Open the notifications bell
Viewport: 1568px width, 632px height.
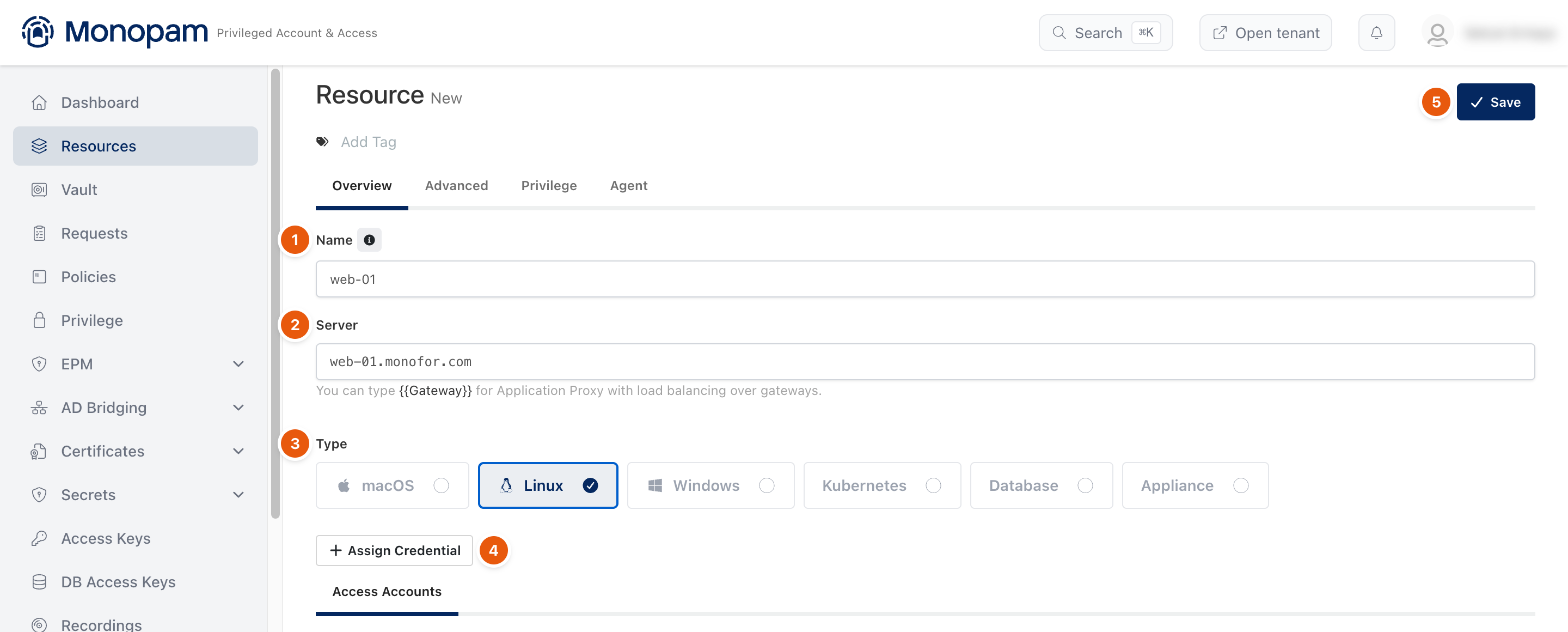pos(1376,33)
